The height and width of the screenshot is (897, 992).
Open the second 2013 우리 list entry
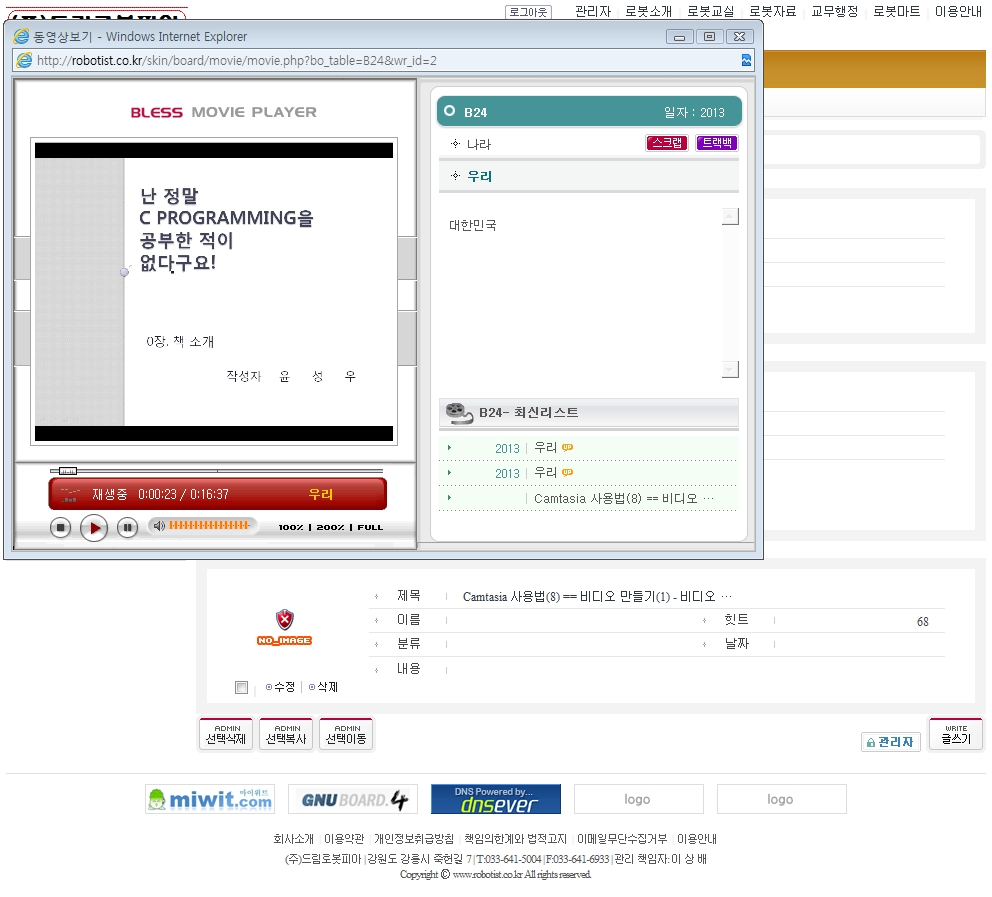point(545,473)
